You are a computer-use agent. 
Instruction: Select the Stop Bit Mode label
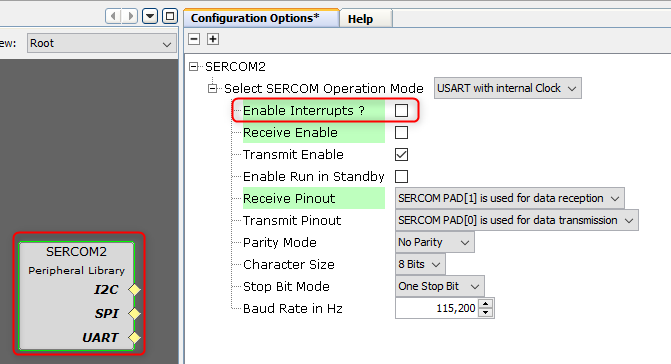coord(286,287)
